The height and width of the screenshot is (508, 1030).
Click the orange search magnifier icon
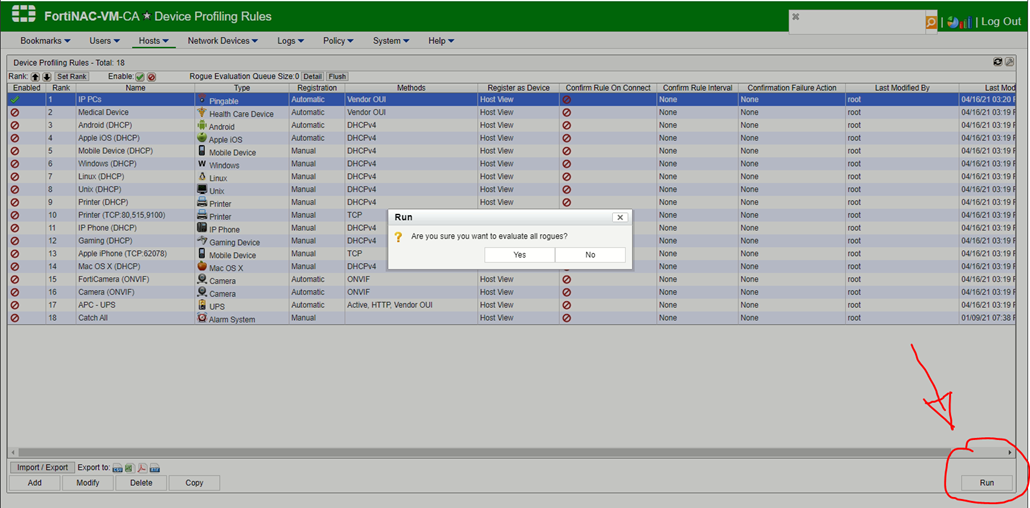point(931,21)
